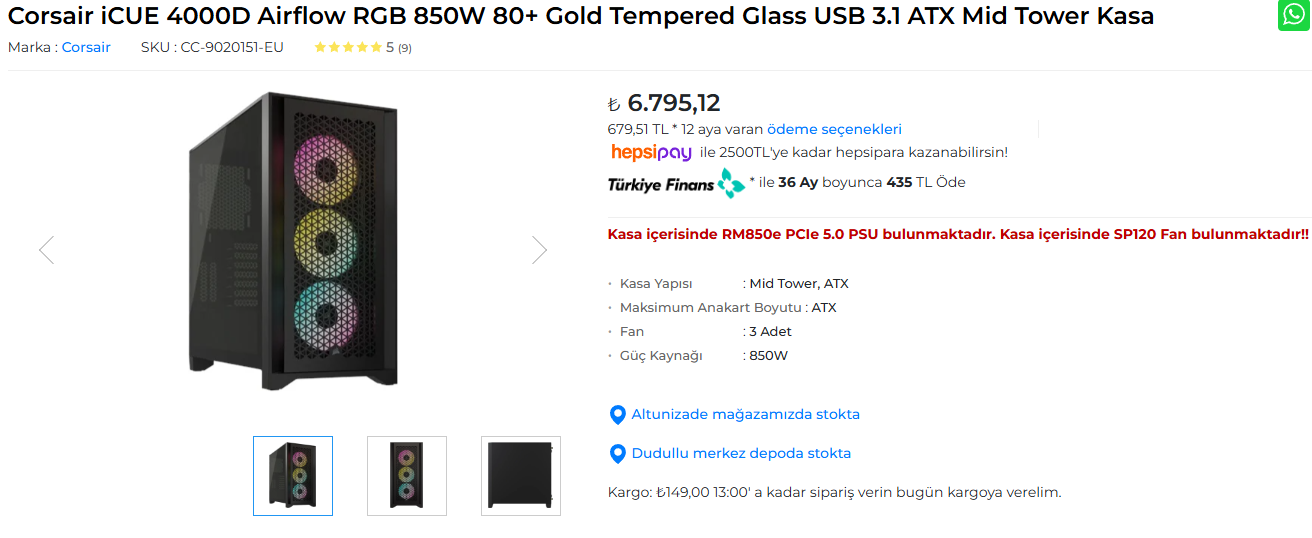Click the main product image
1312x538 pixels.
click(293, 240)
